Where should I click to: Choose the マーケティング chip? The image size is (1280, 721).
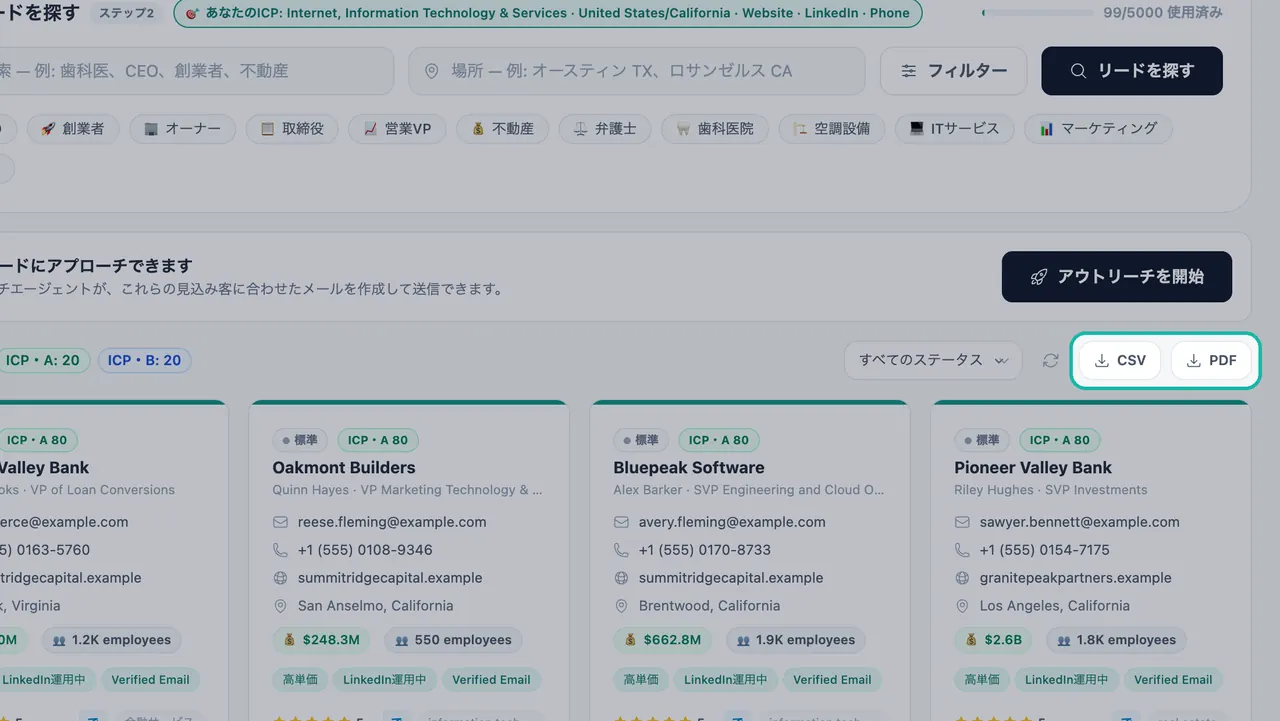[x=1098, y=129]
